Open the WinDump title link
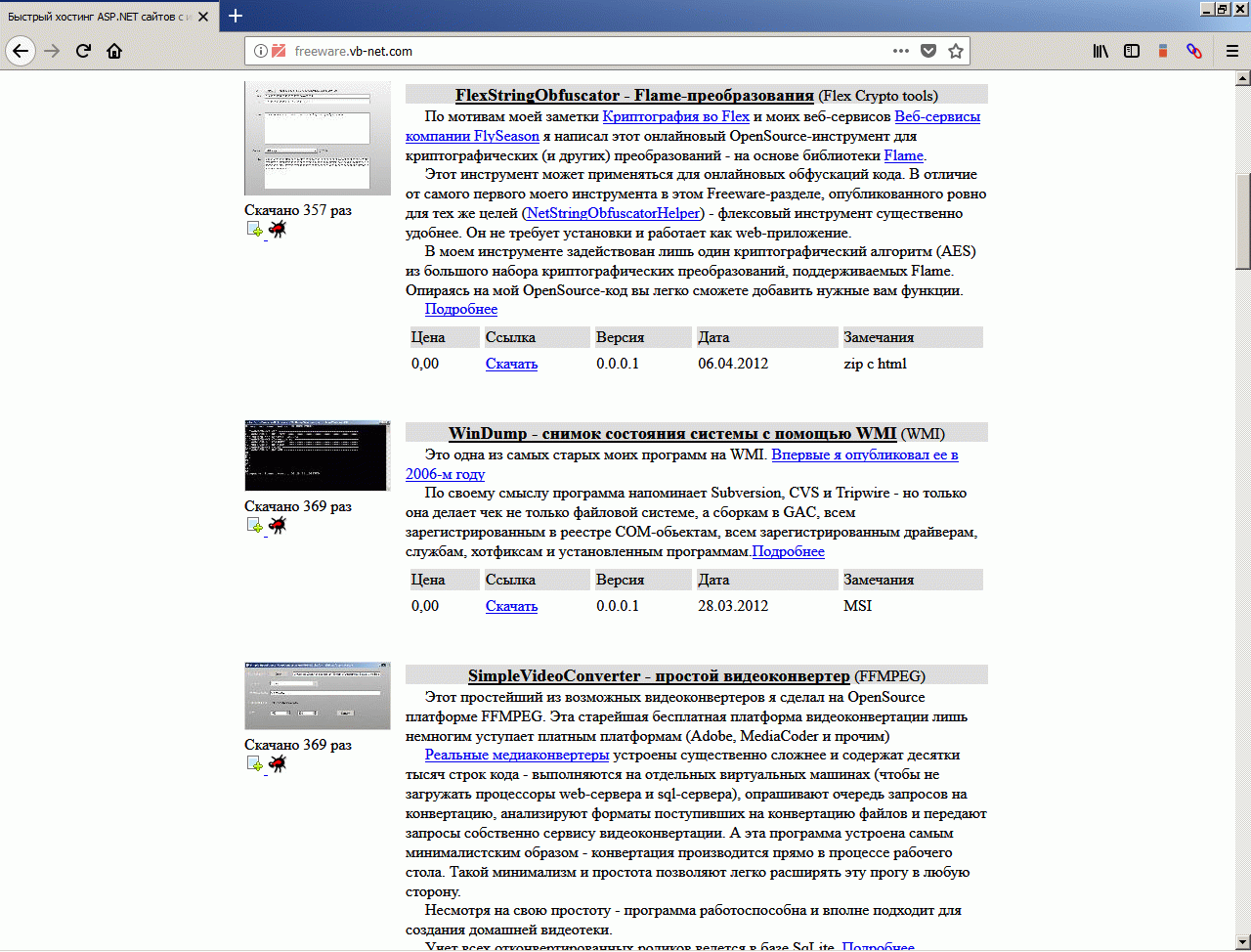Viewport: 1251px width, 952px height. point(672,433)
